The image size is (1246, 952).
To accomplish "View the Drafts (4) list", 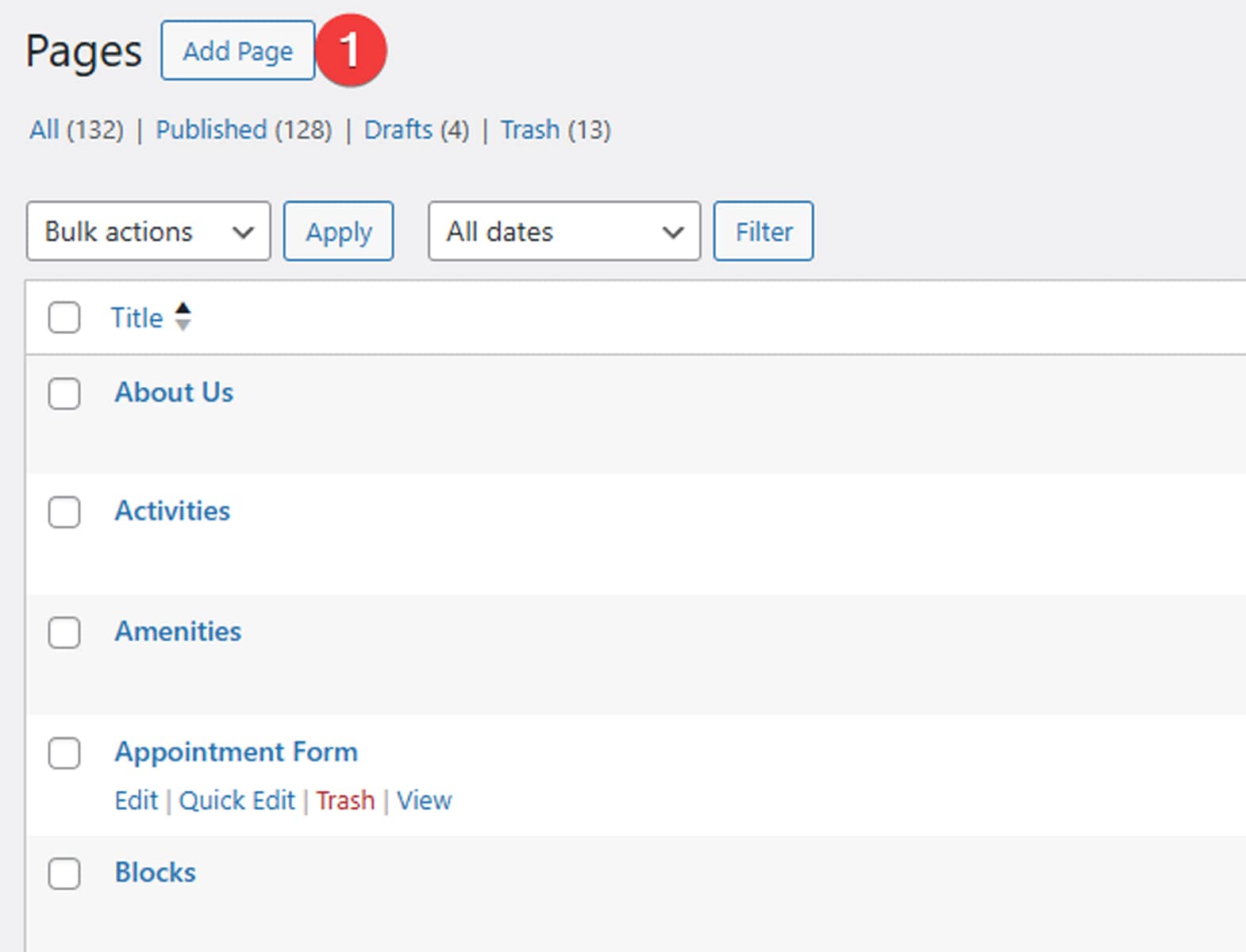I will 417,130.
